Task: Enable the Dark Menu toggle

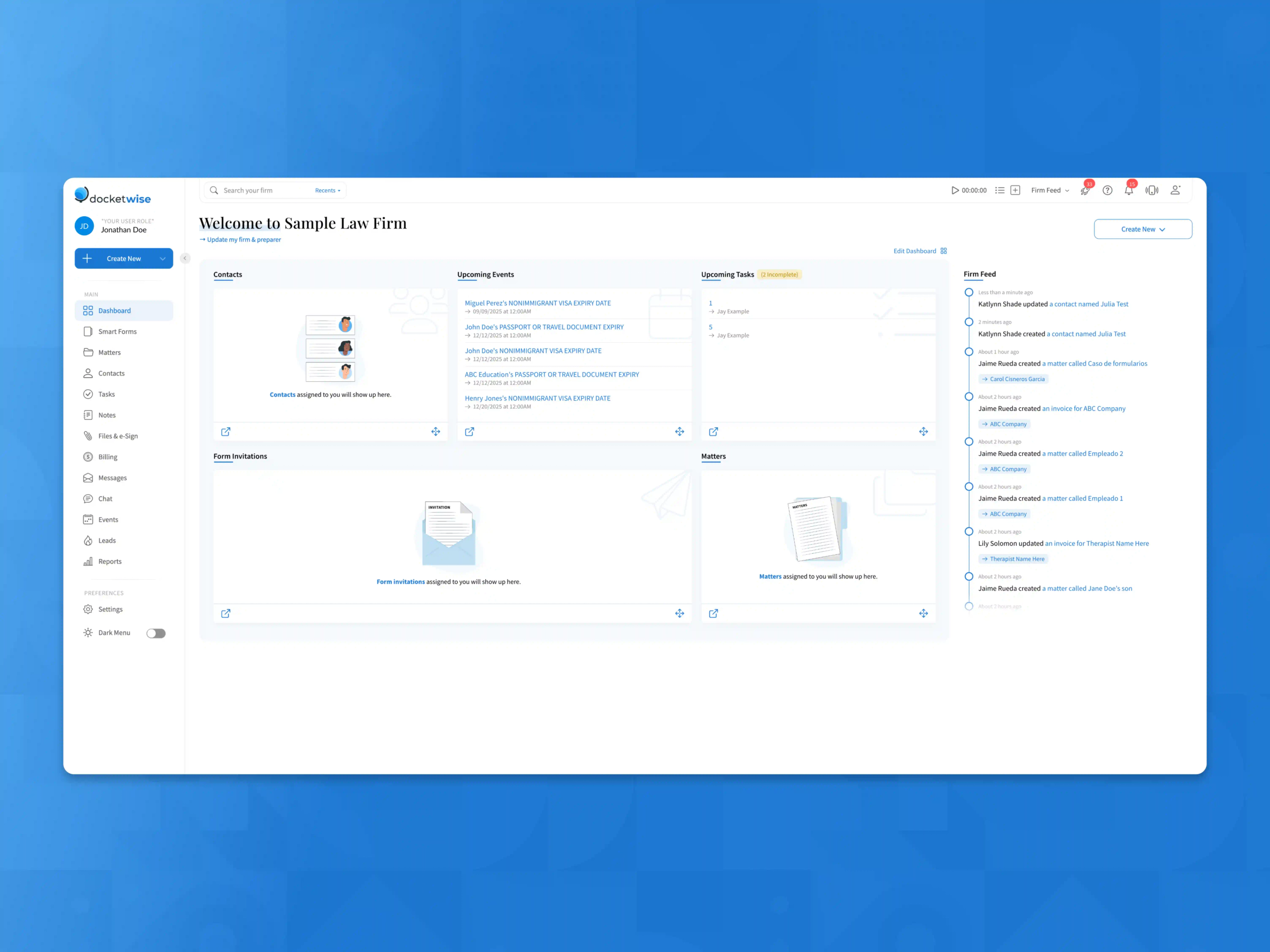Action: point(156,633)
